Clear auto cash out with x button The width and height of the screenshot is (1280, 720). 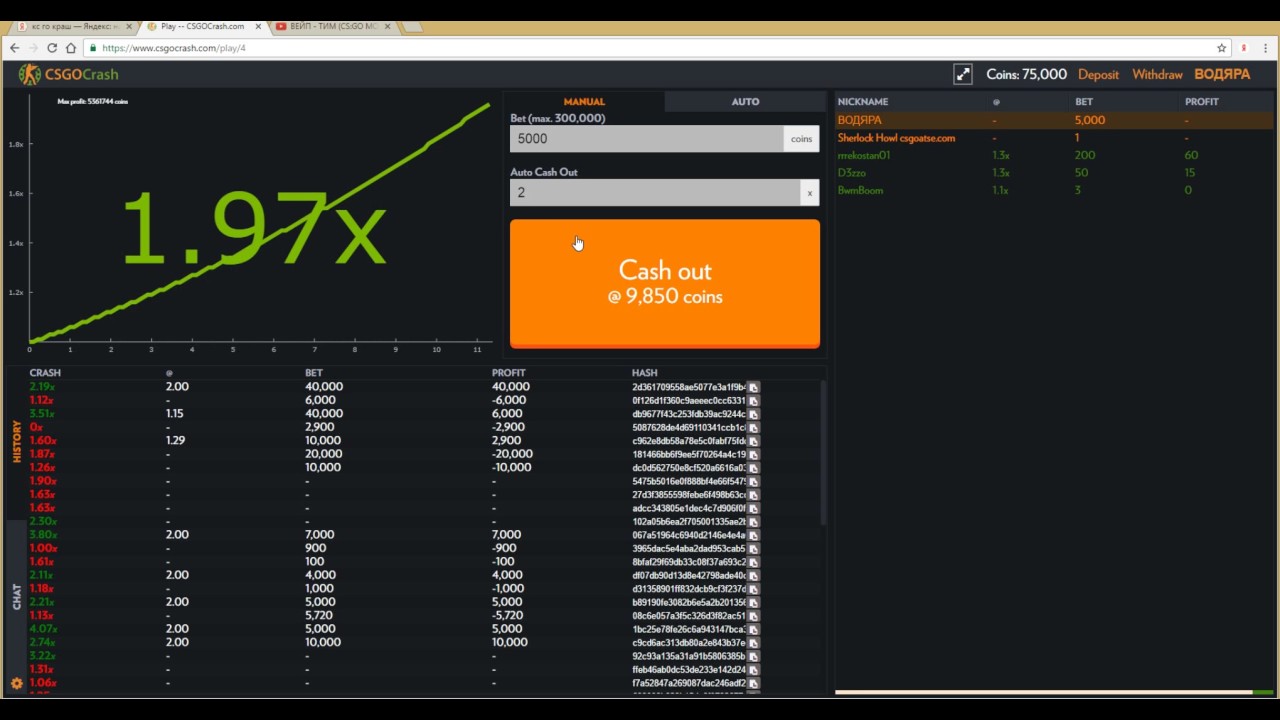click(x=809, y=192)
